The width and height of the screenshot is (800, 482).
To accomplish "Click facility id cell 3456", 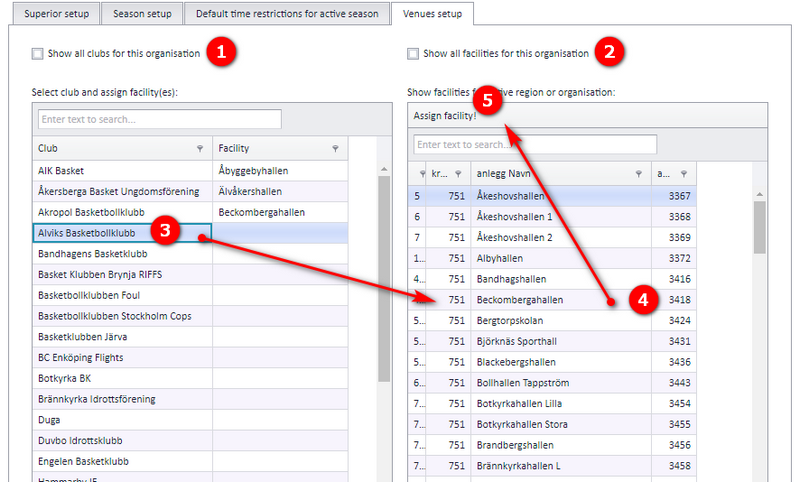I will pyautogui.click(x=674, y=445).
